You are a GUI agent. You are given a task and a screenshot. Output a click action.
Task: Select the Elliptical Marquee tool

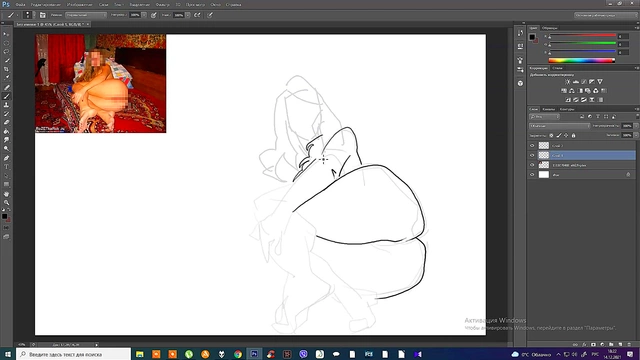click(6, 43)
